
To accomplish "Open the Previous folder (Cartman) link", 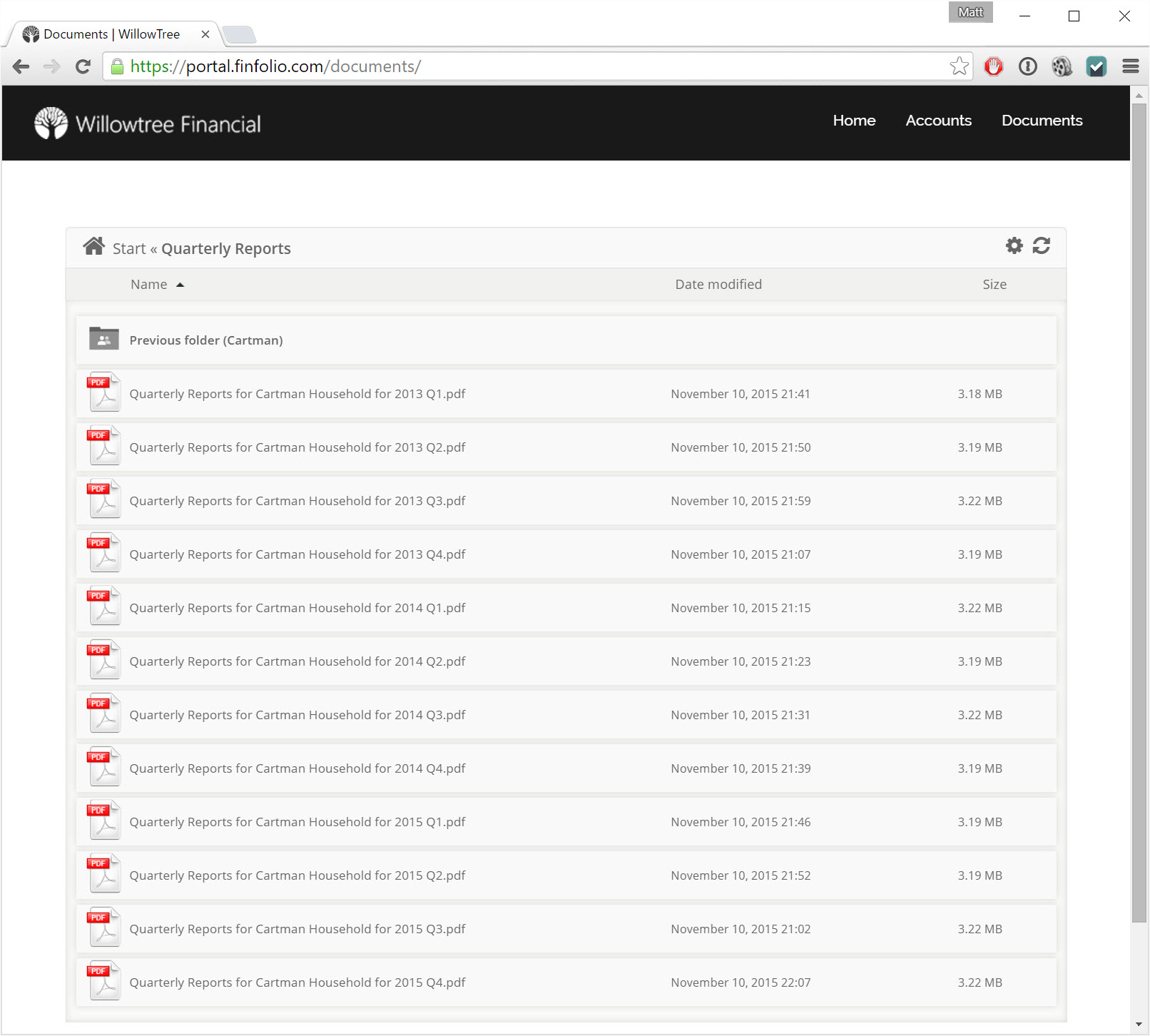I will pyautogui.click(x=205, y=340).
